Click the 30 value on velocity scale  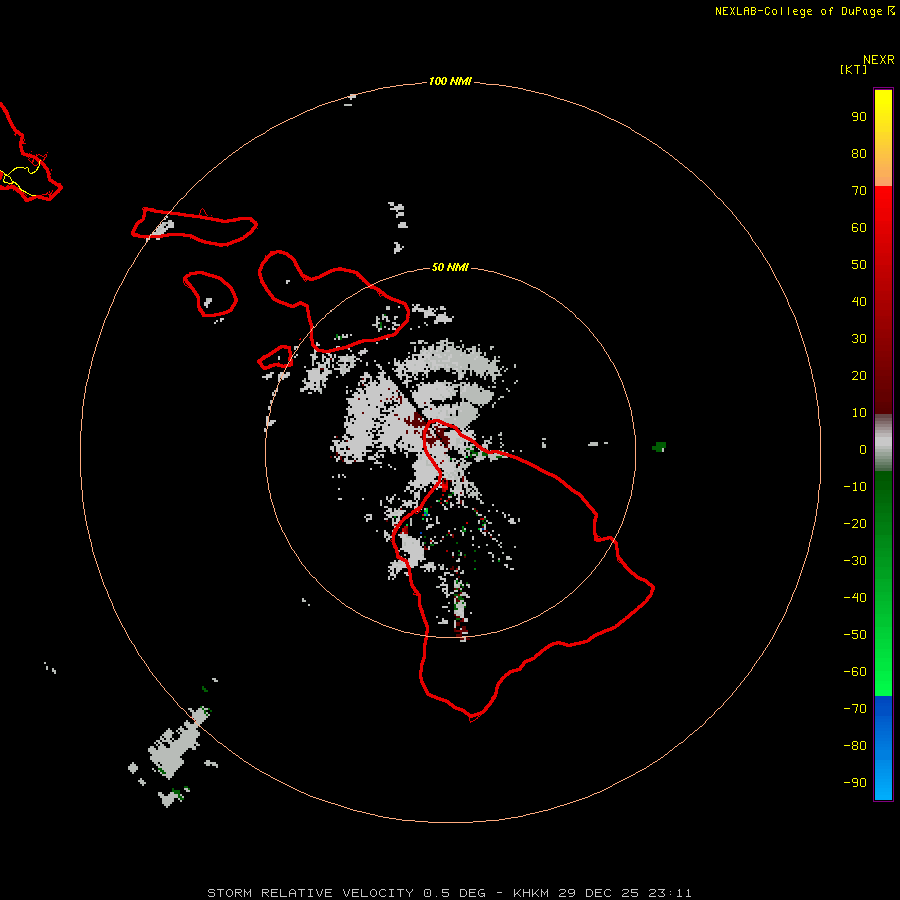(859, 339)
